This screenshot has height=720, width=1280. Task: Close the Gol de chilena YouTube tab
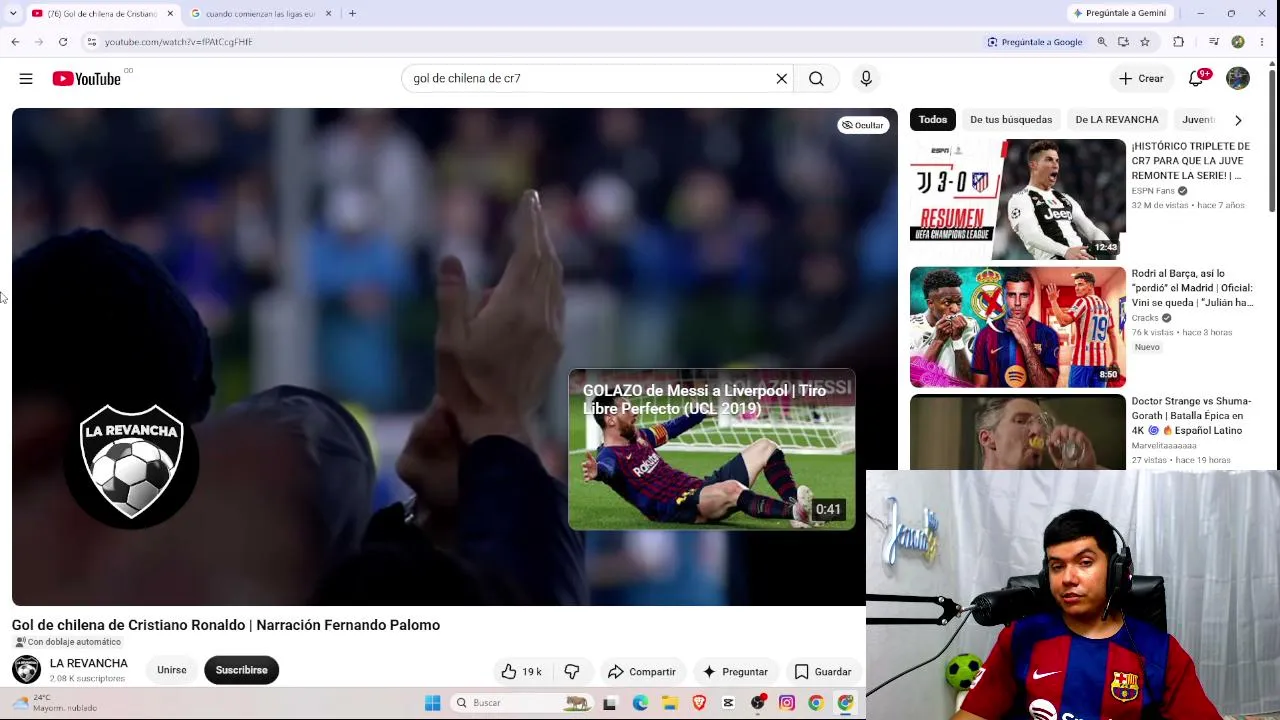[x=170, y=14]
